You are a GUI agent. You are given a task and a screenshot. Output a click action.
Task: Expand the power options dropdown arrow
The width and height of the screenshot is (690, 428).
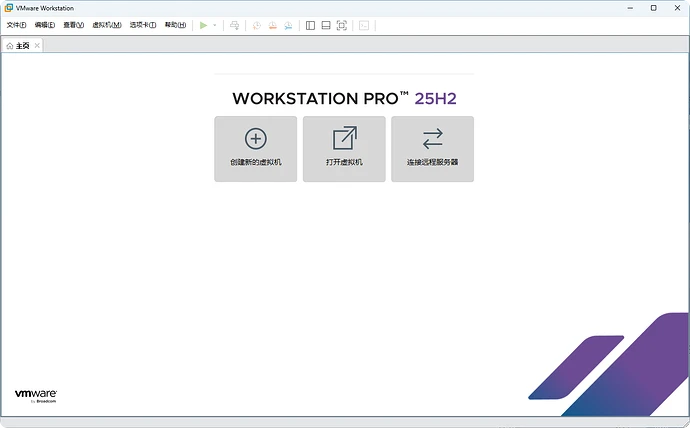[215, 26]
